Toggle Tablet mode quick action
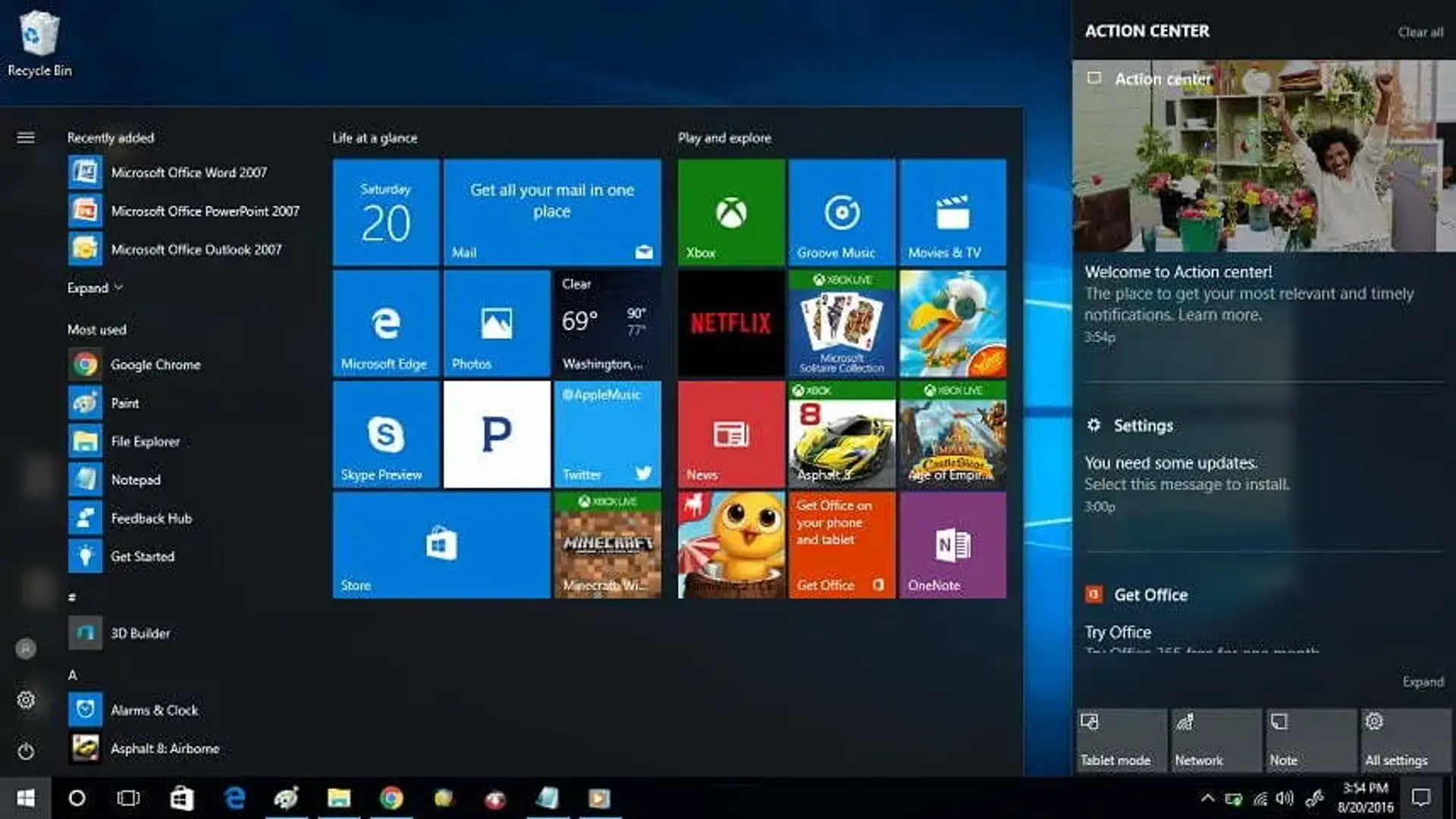Viewport: 1456px width, 819px height. (1122, 740)
